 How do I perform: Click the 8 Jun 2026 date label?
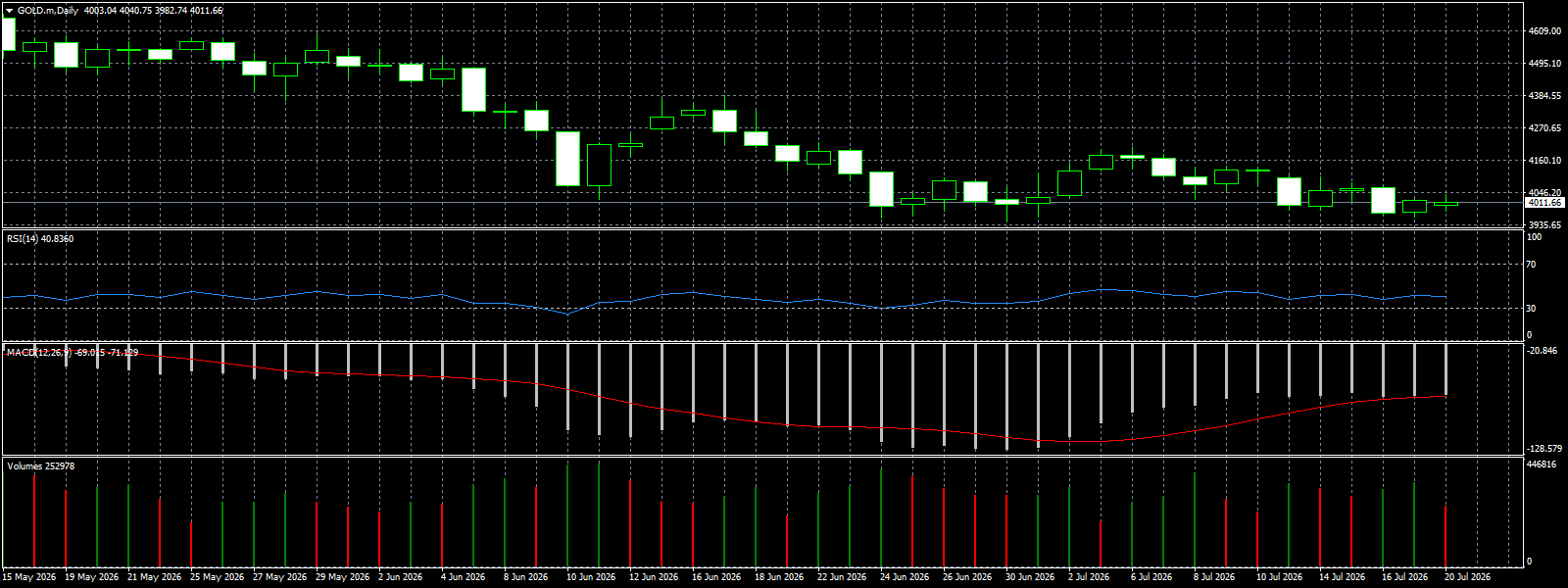tap(526, 577)
